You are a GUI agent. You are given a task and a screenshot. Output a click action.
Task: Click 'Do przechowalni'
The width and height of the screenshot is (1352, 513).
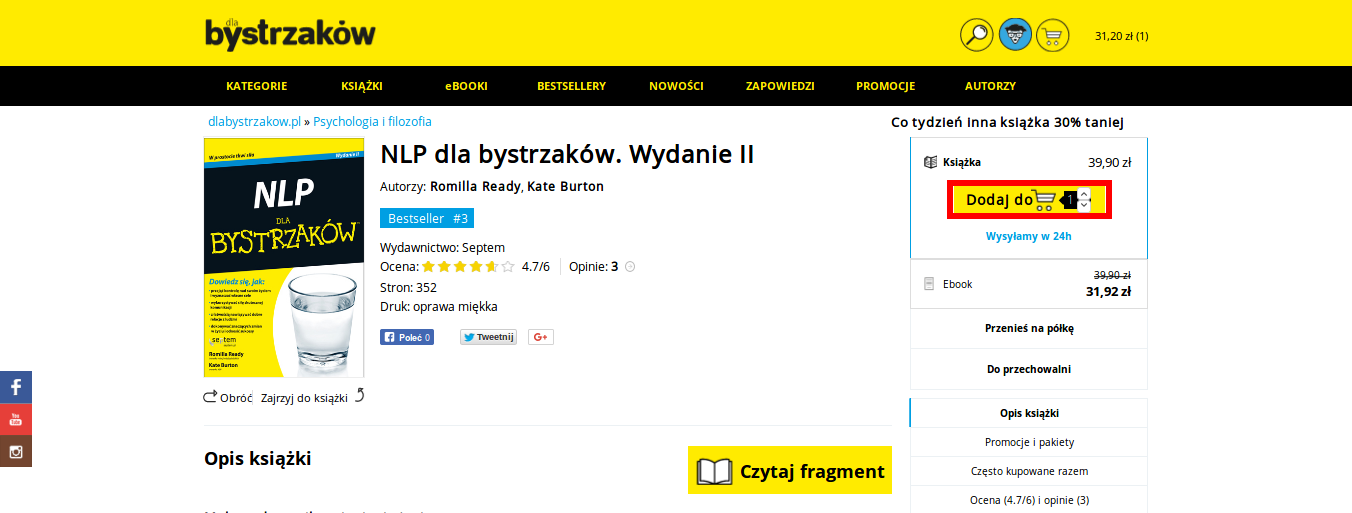click(x=1029, y=369)
